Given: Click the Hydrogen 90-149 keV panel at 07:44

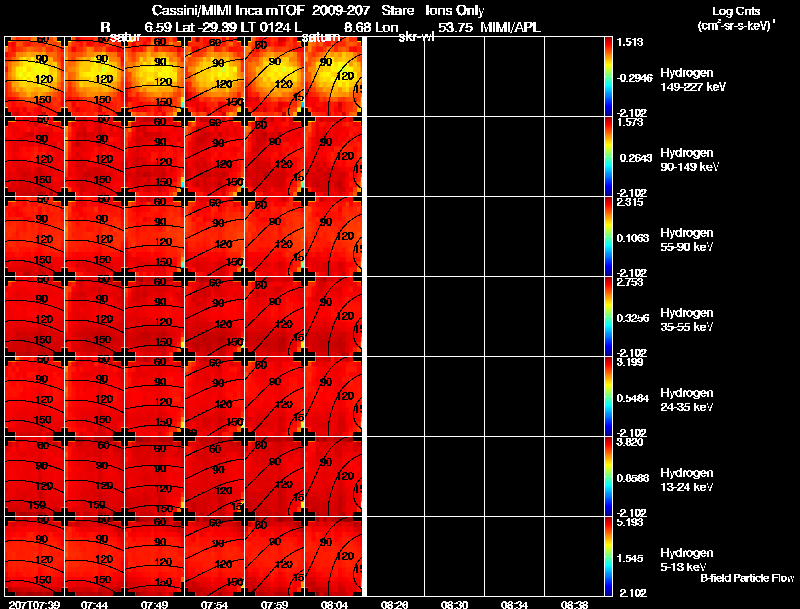Looking at the screenshot, I should (x=95, y=157).
